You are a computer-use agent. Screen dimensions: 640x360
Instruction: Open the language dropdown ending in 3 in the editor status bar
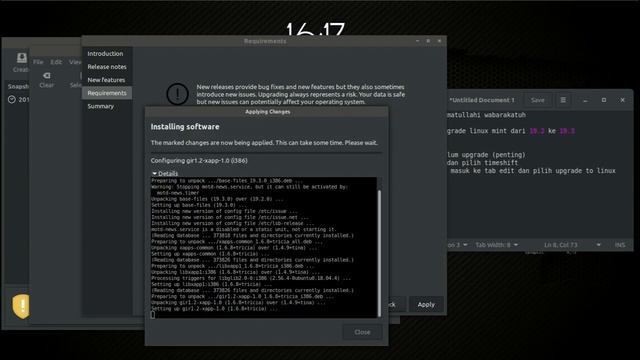[x=457, y=244]
